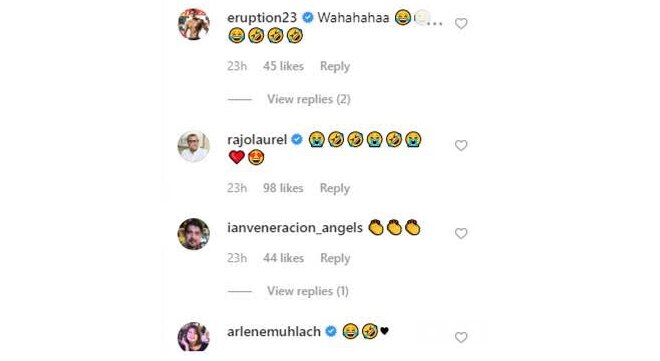The width and height of the screenshot is (660, 361).
Task: Open eruption23 profile picture
Action: 194,24
